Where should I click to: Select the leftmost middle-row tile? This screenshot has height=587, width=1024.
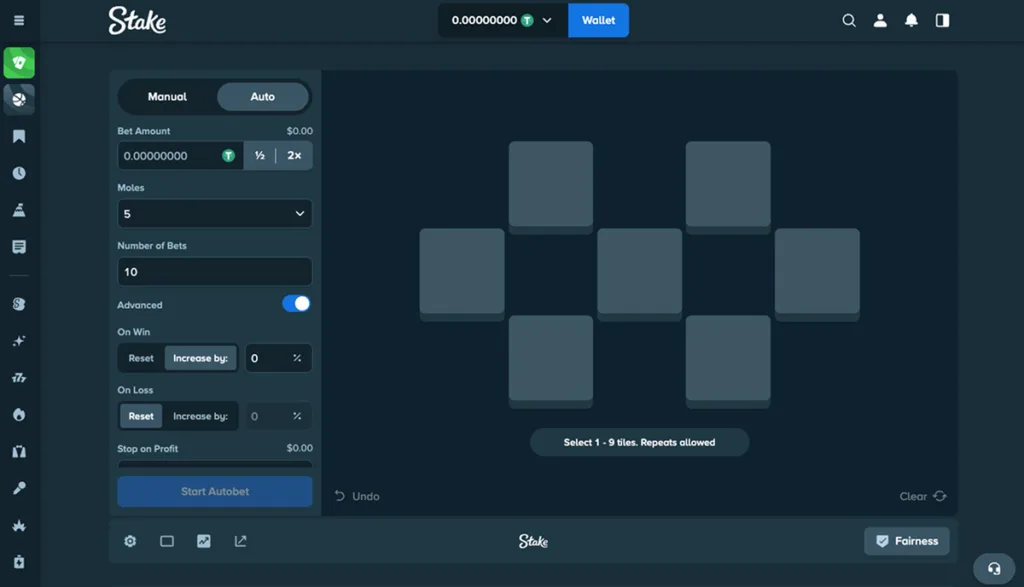click(462, 274)
